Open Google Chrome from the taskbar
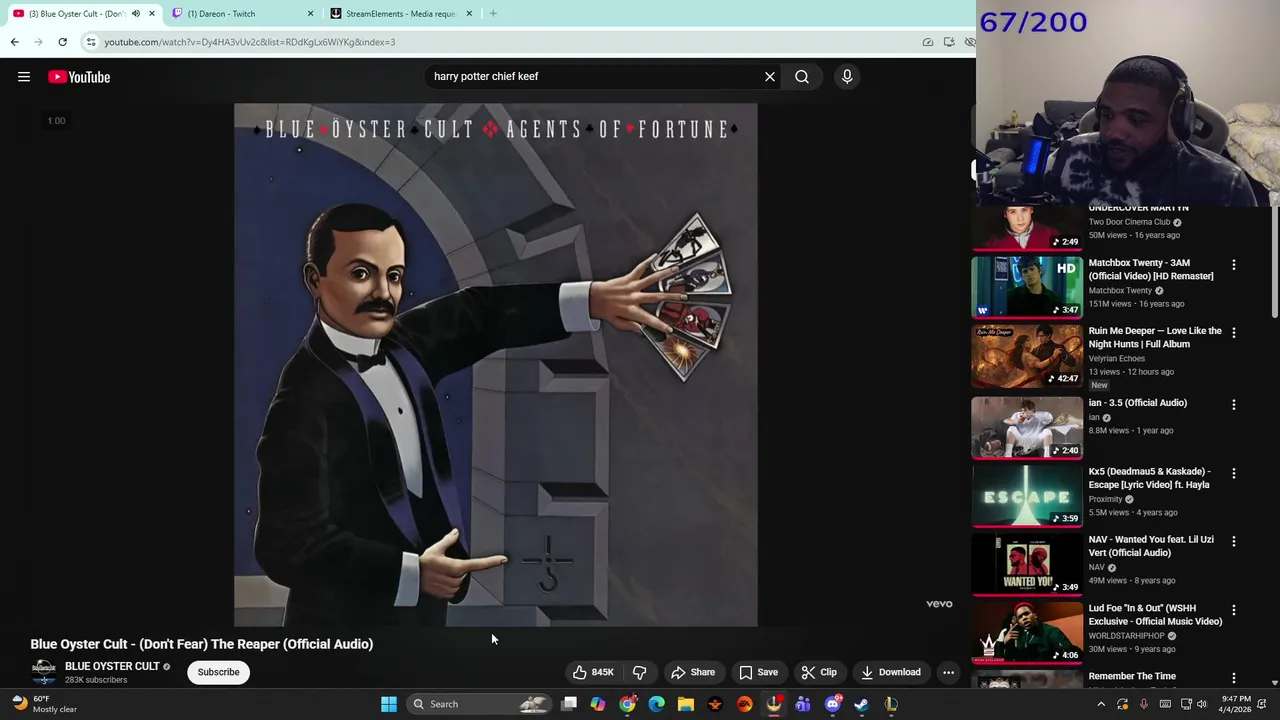Screen dimensions: 1280x720 627,704
